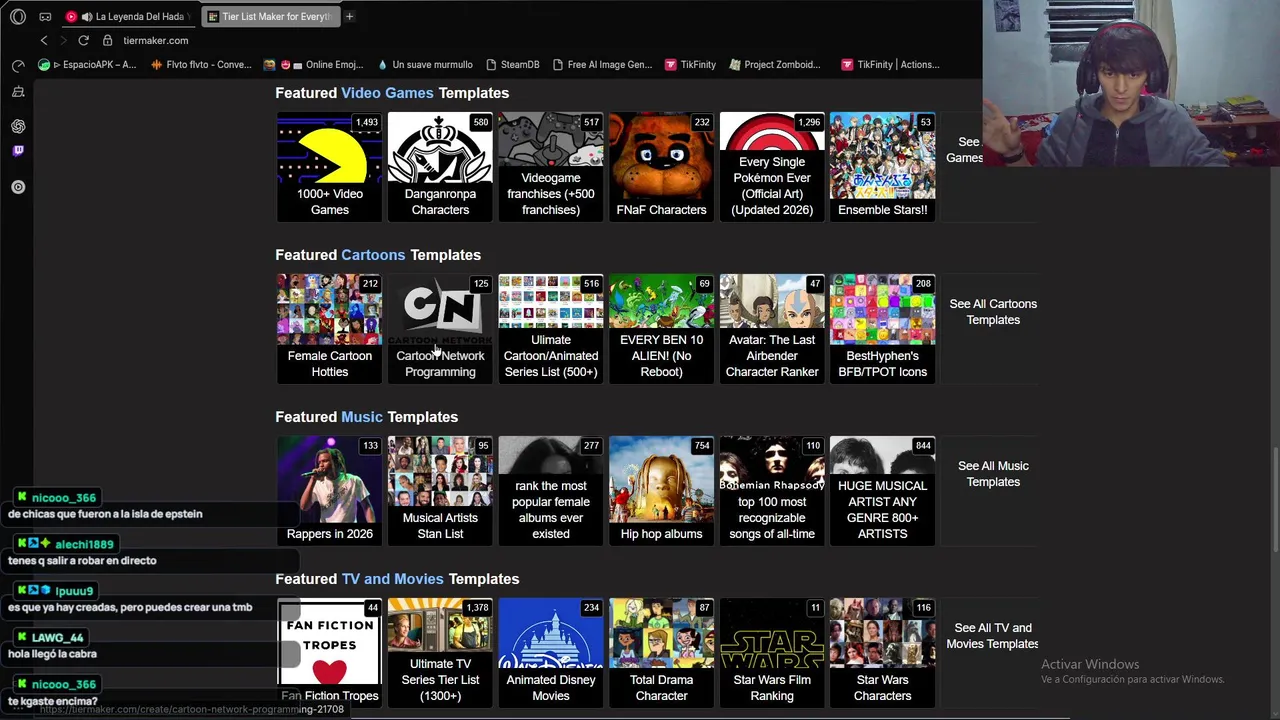
Task: Follow the Cartoons category link in heading
Action: pyautogui.click(x=373, y=255)
